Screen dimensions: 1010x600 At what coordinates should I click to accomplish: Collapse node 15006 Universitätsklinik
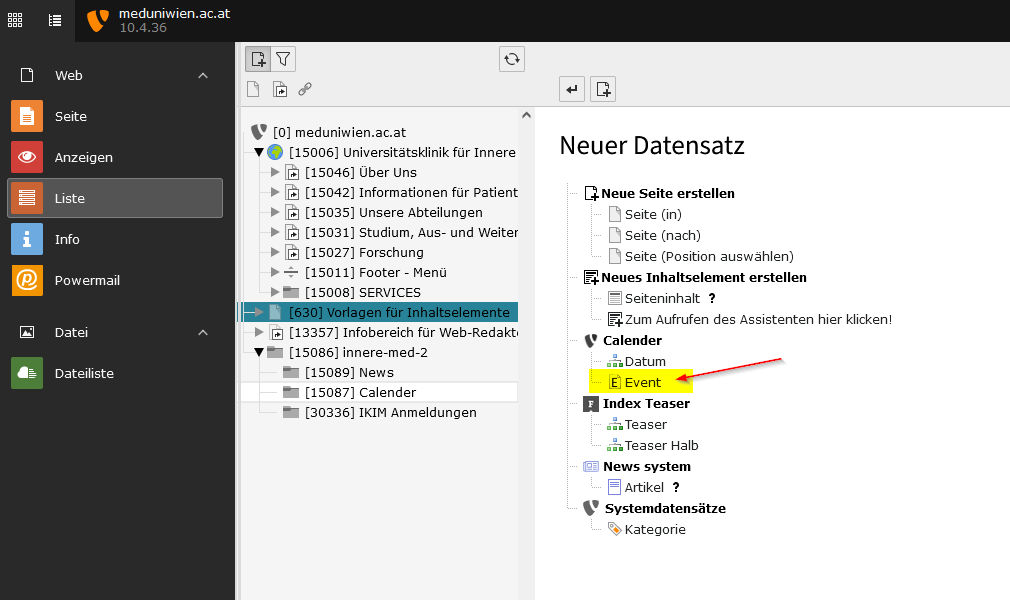point(259,152)
